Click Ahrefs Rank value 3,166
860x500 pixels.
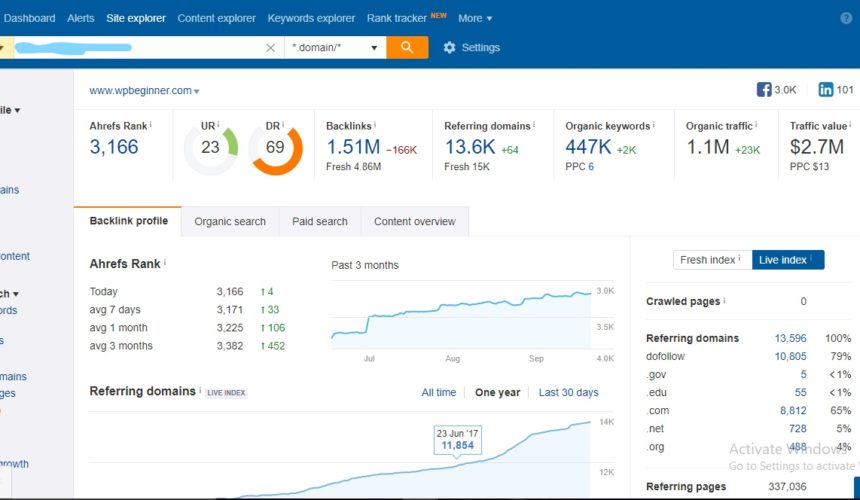pos(114,147)
